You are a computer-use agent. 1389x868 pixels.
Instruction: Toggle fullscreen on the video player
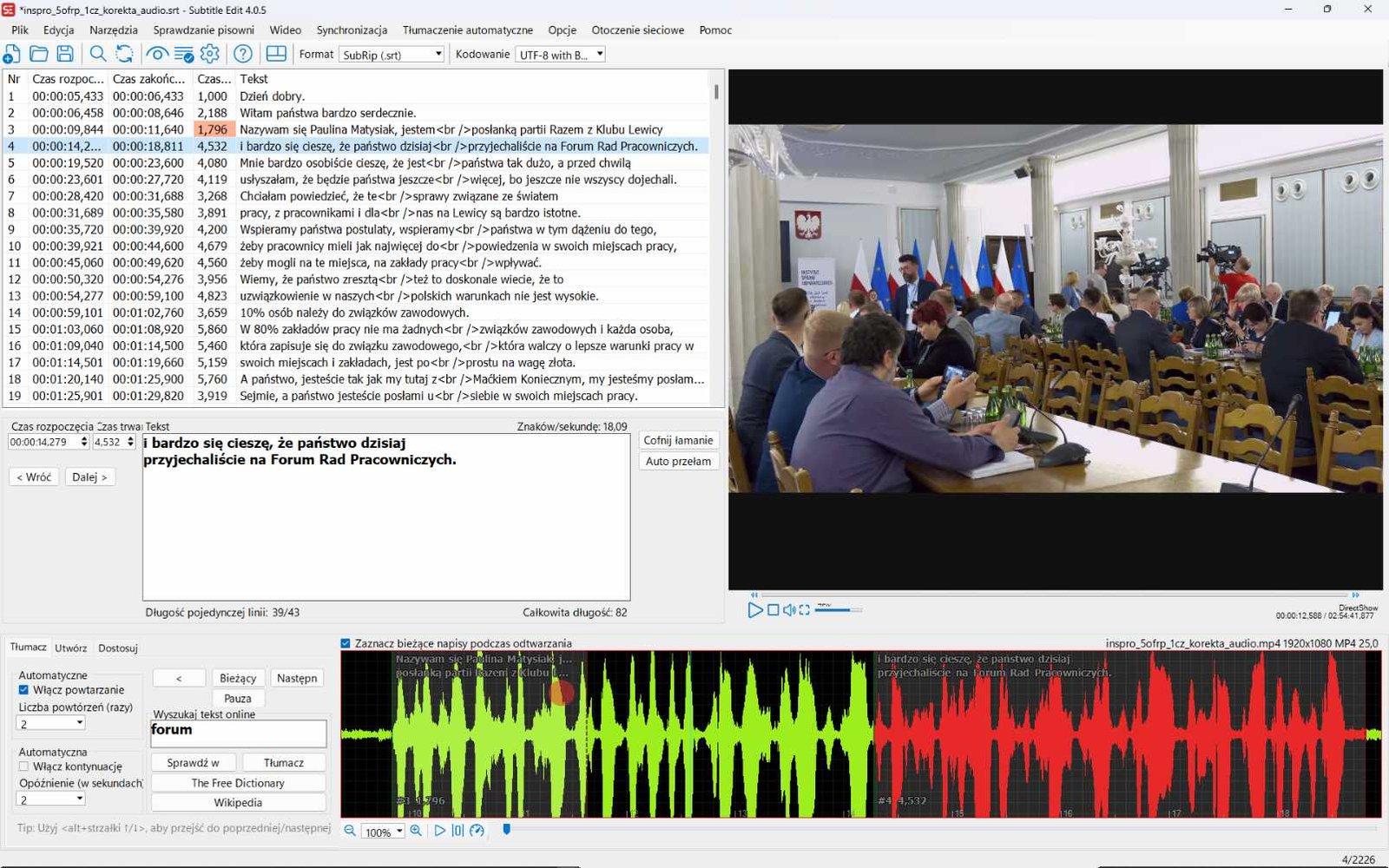pos(805,610)
